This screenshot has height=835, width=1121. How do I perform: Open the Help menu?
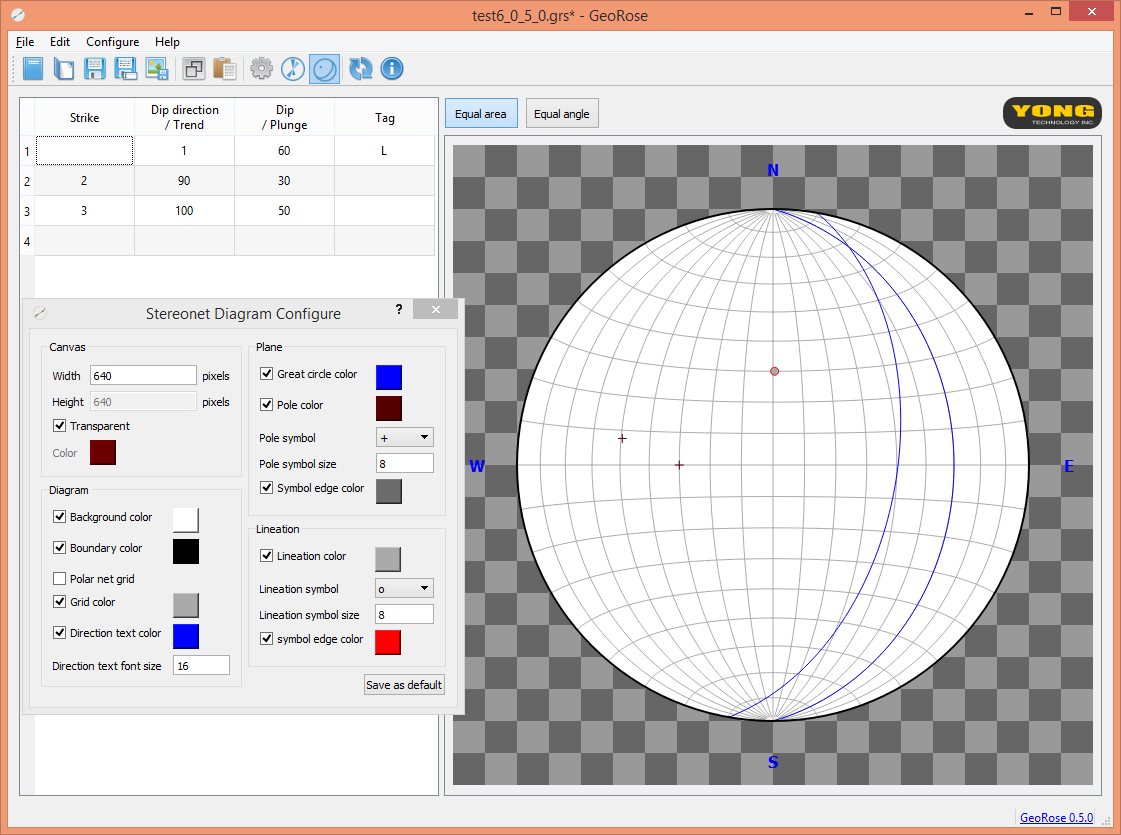pos(167,41)
